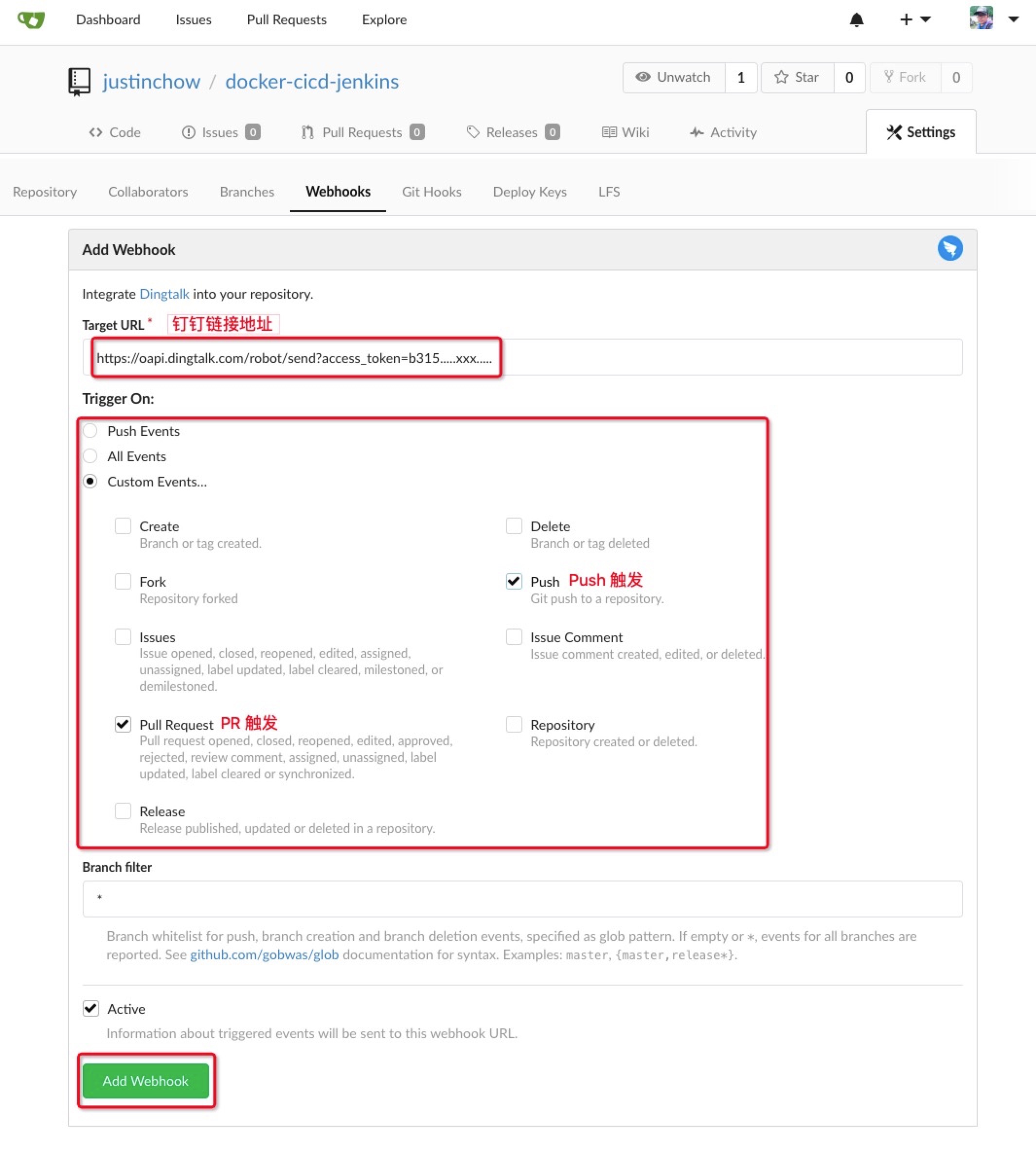Image resolution: width=1036 pixels, height=1151 pixels.
Task: Click the book icon on the Wiki tab
Action: pyautogui.click(x=609, y=132)
